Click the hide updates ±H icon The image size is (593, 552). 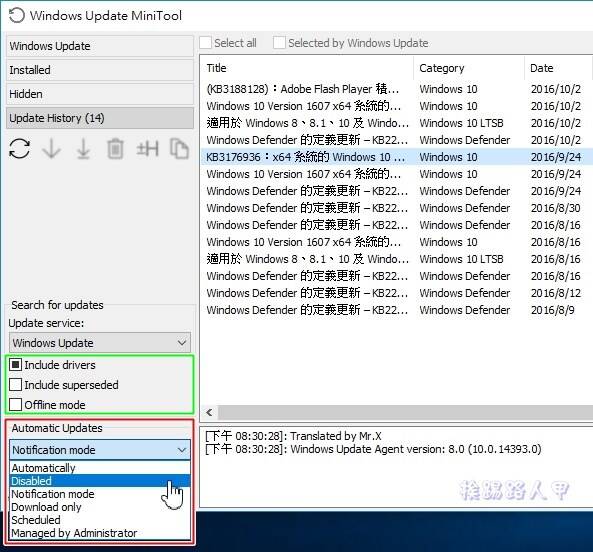[x=147, y=149]
